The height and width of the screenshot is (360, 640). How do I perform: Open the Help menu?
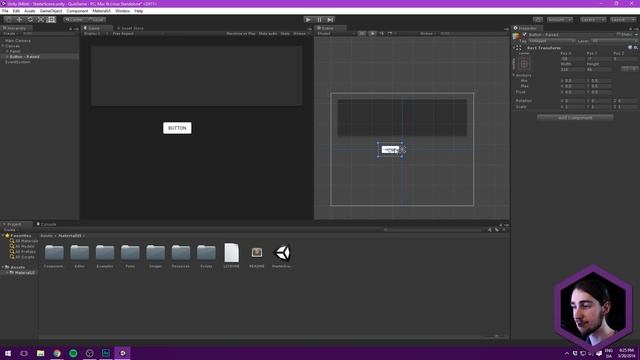click(x=139, y=11)
